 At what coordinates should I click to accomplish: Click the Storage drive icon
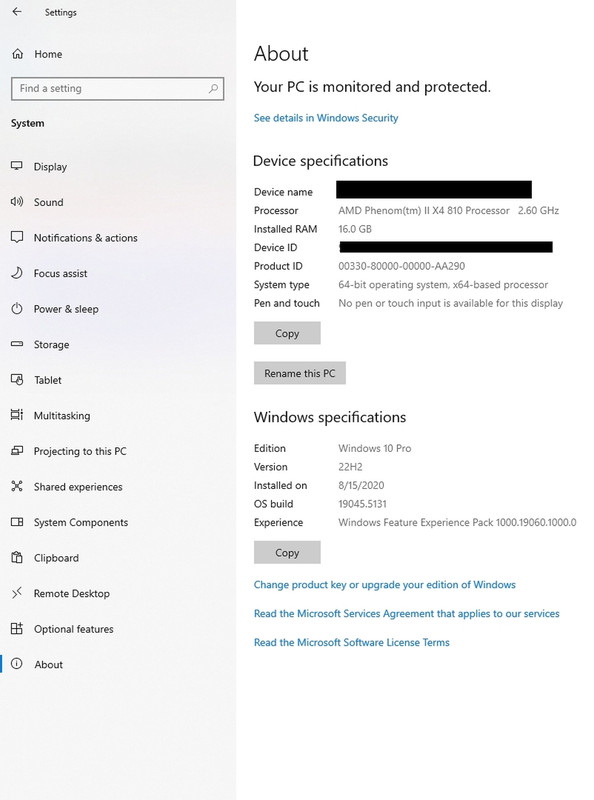tap(17, 344)
